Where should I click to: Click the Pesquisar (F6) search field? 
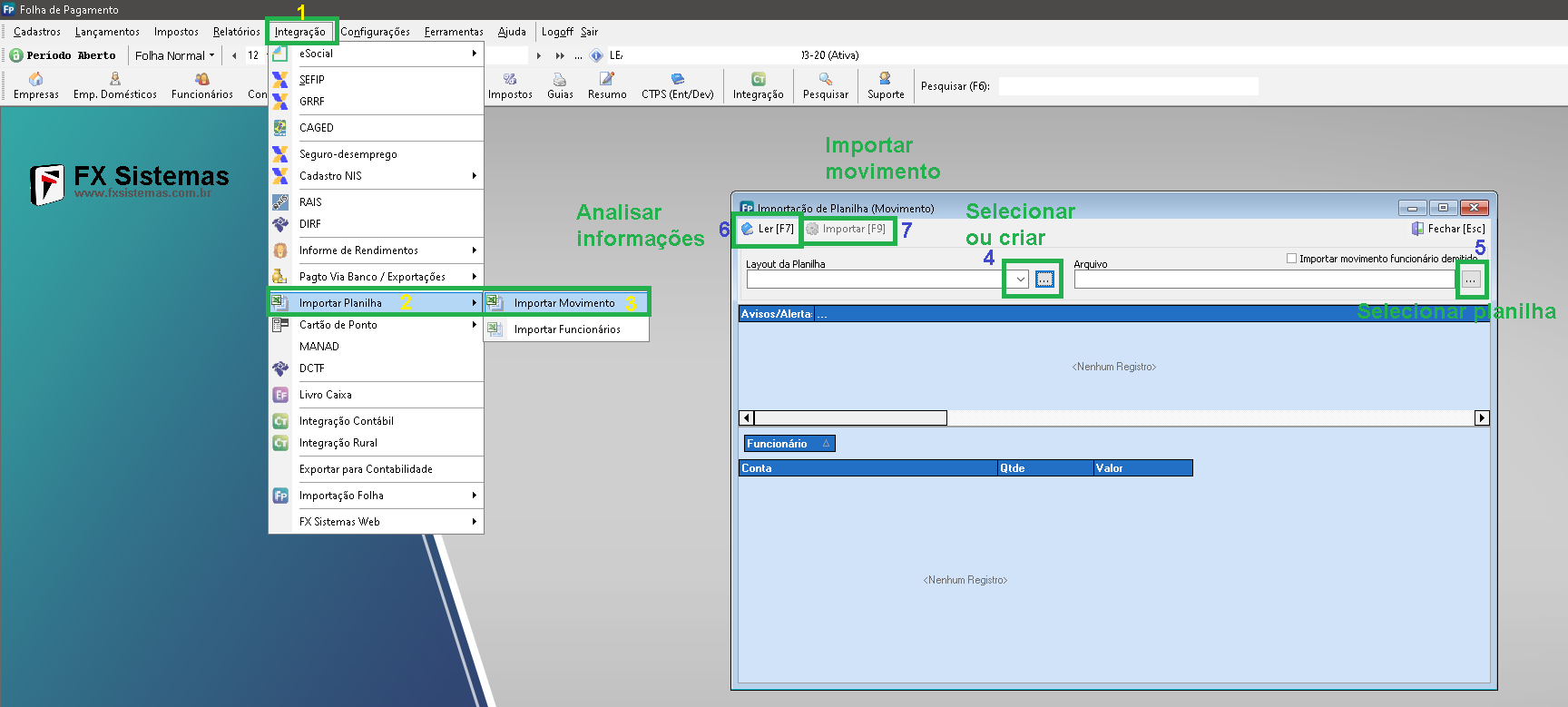[1128, 86]
